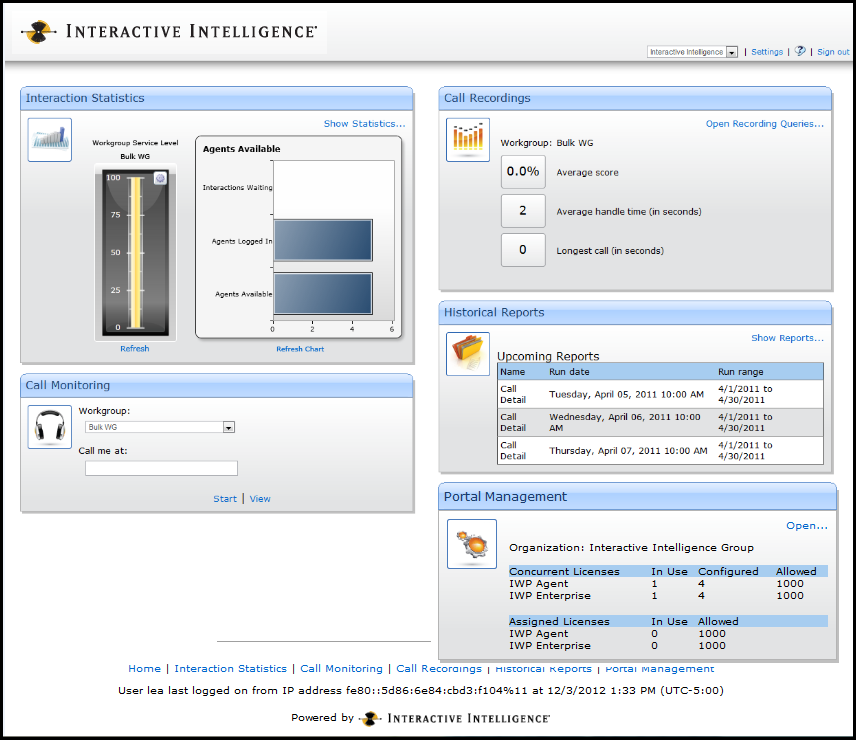Open the Workgroup dropdown showing Bulk WG
This screenshot has height=740, width=856.
coord(228,427)
